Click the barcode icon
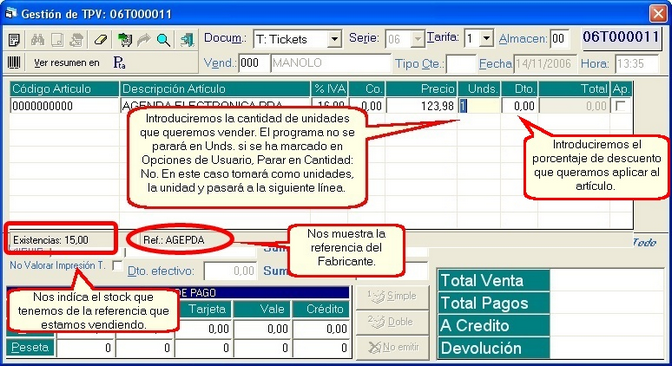The width and height of the screenshot is (672, 366). (x=14, y=63)
